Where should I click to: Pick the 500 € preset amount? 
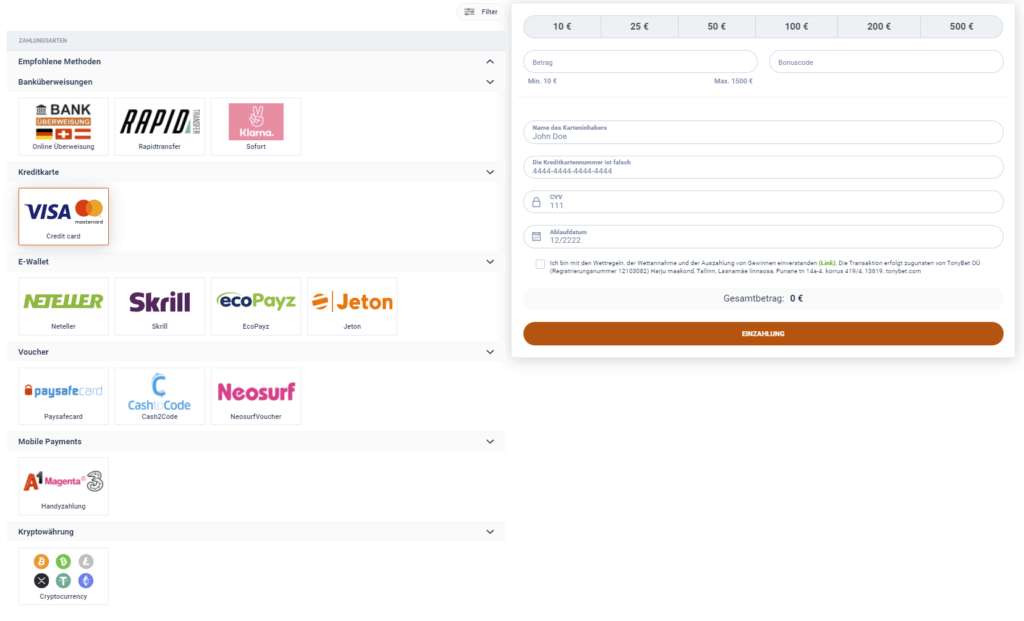pyautogui.click(x=961, y=27)
